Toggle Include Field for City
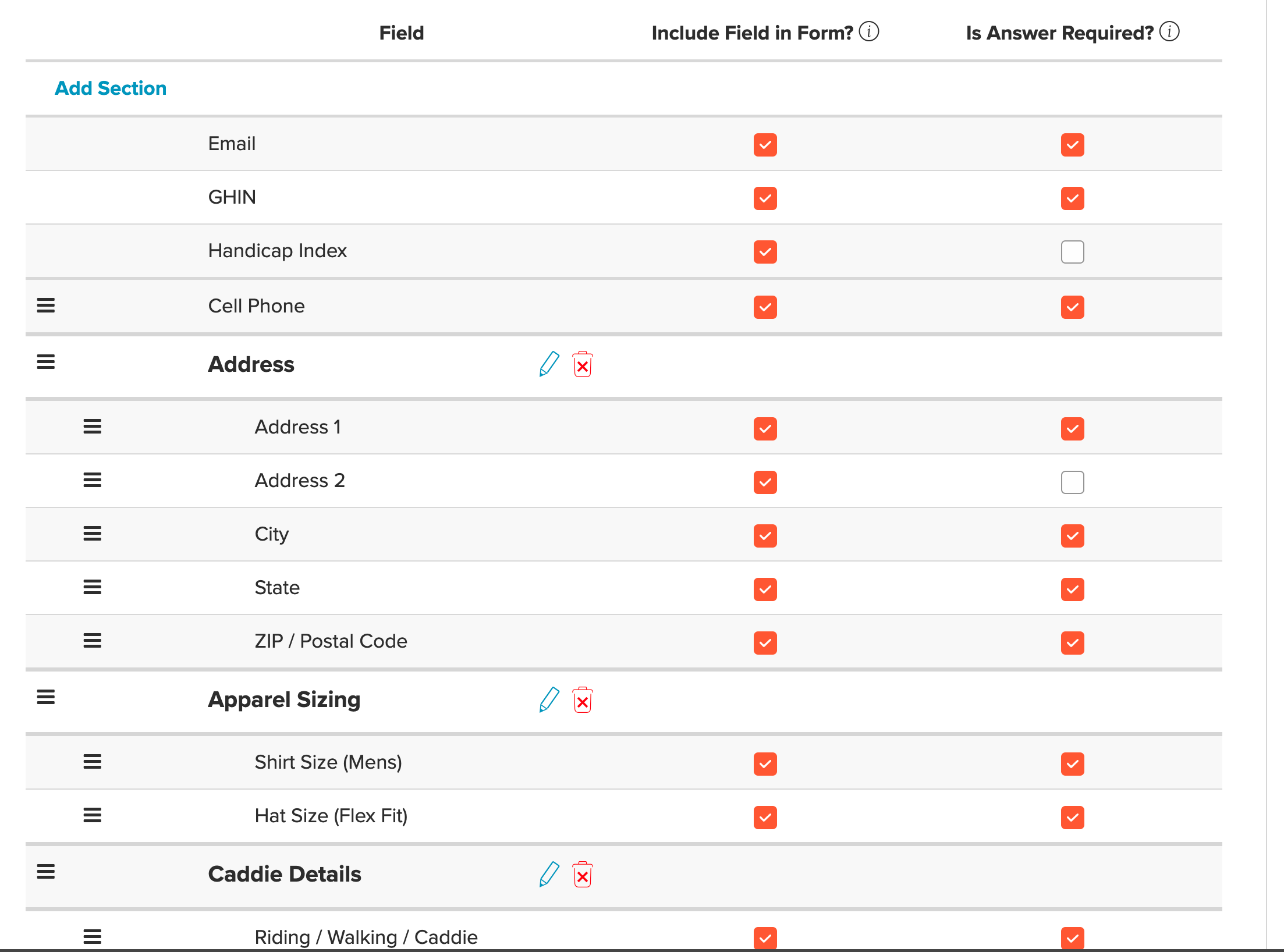Image resolution: width=1284 pixels, height=952 pixels. [765, 536]
